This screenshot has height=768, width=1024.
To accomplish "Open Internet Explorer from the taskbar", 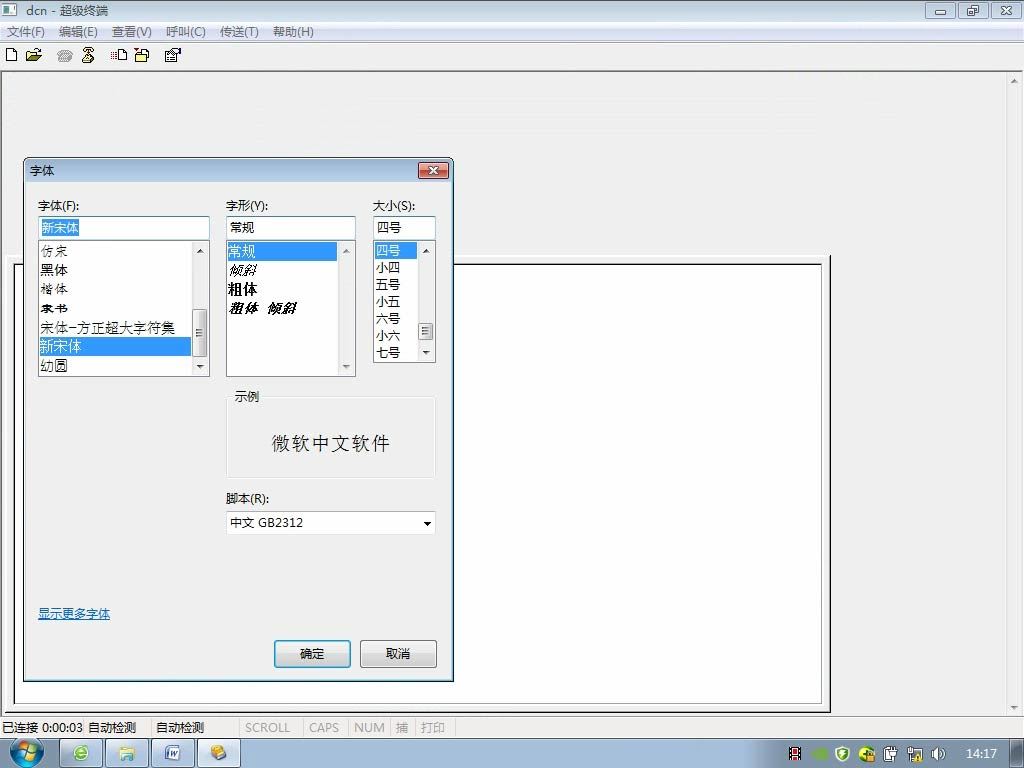I will (81, 753).
